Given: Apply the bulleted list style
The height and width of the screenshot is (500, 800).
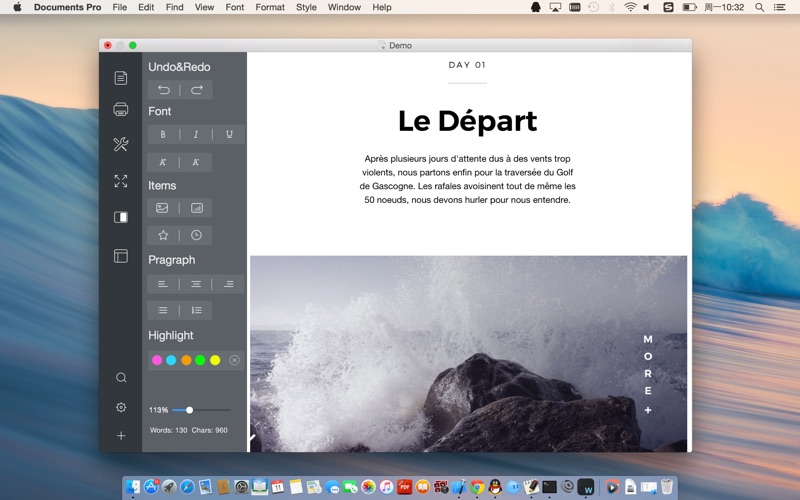Looking at the screenshot, I should 163,310.
